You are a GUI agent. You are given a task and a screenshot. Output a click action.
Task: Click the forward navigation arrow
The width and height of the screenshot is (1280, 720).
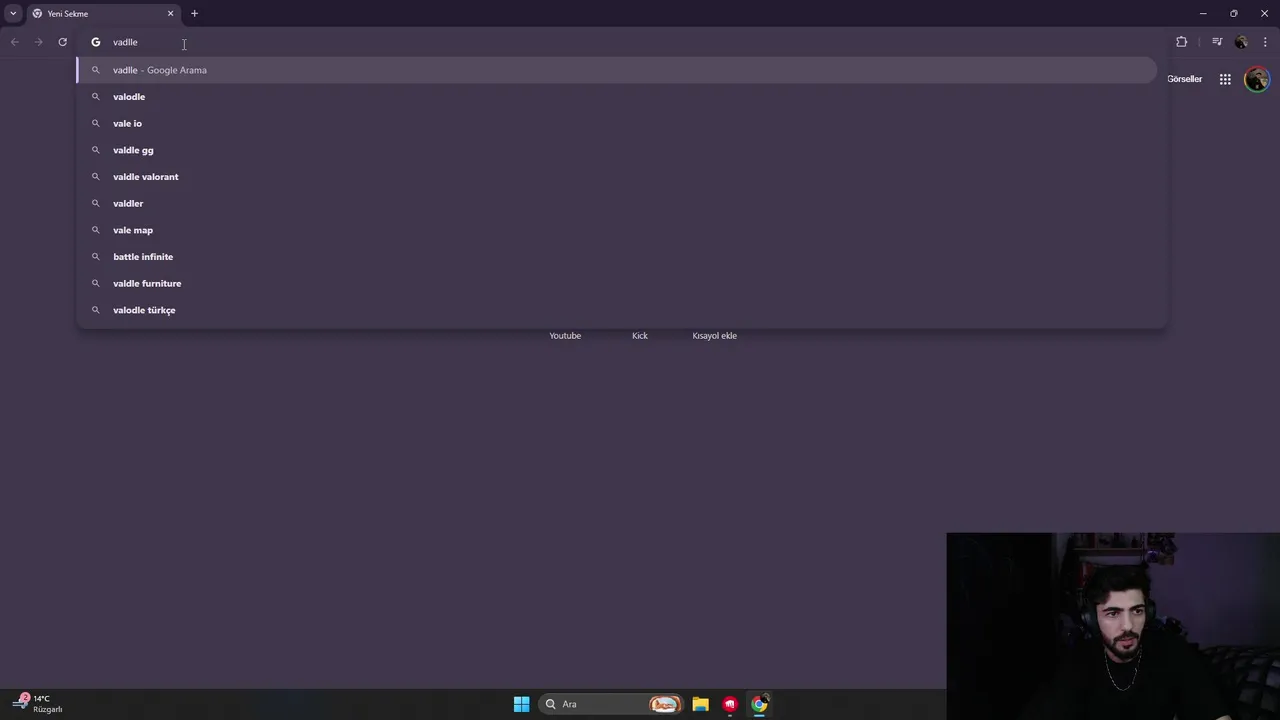(38, 42)
